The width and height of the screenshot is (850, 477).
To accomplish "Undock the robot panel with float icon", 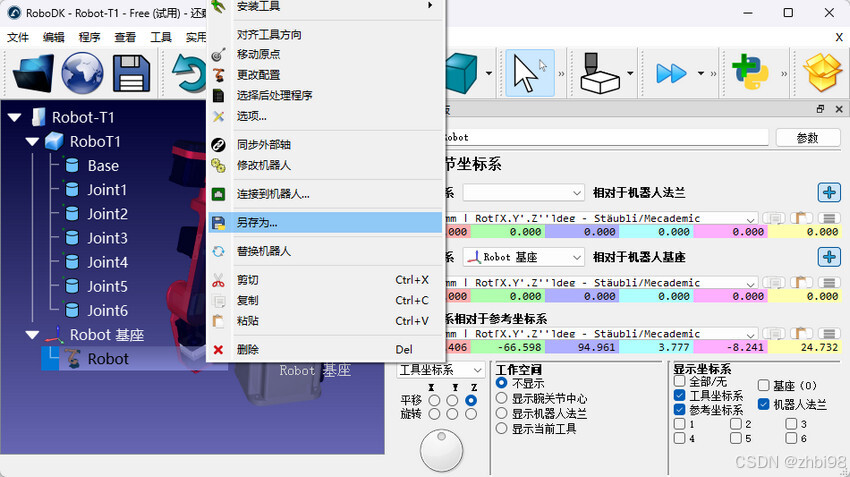I will (820, 109).
